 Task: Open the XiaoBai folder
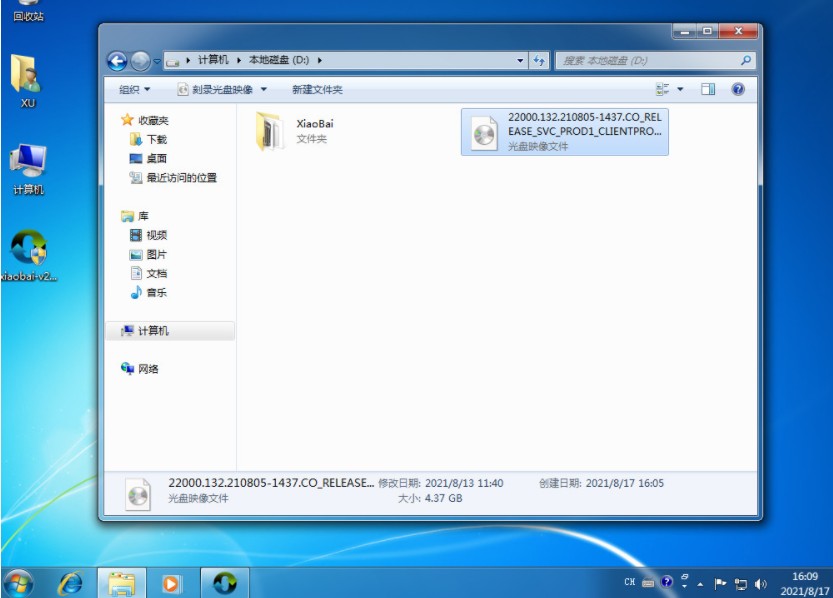271,131
